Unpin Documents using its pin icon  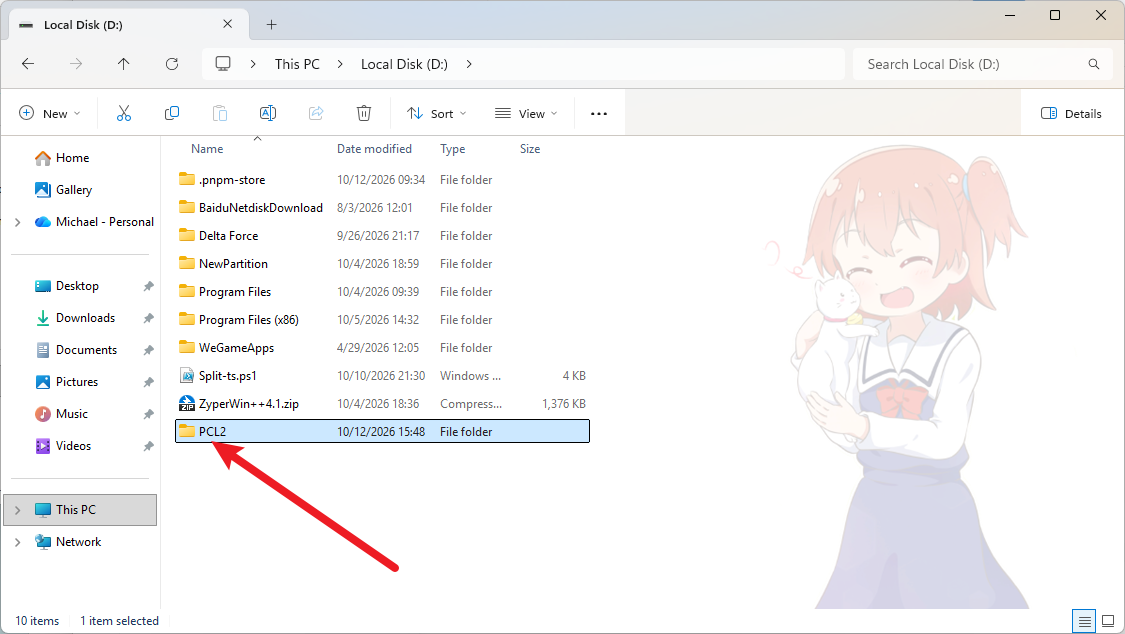148,350
